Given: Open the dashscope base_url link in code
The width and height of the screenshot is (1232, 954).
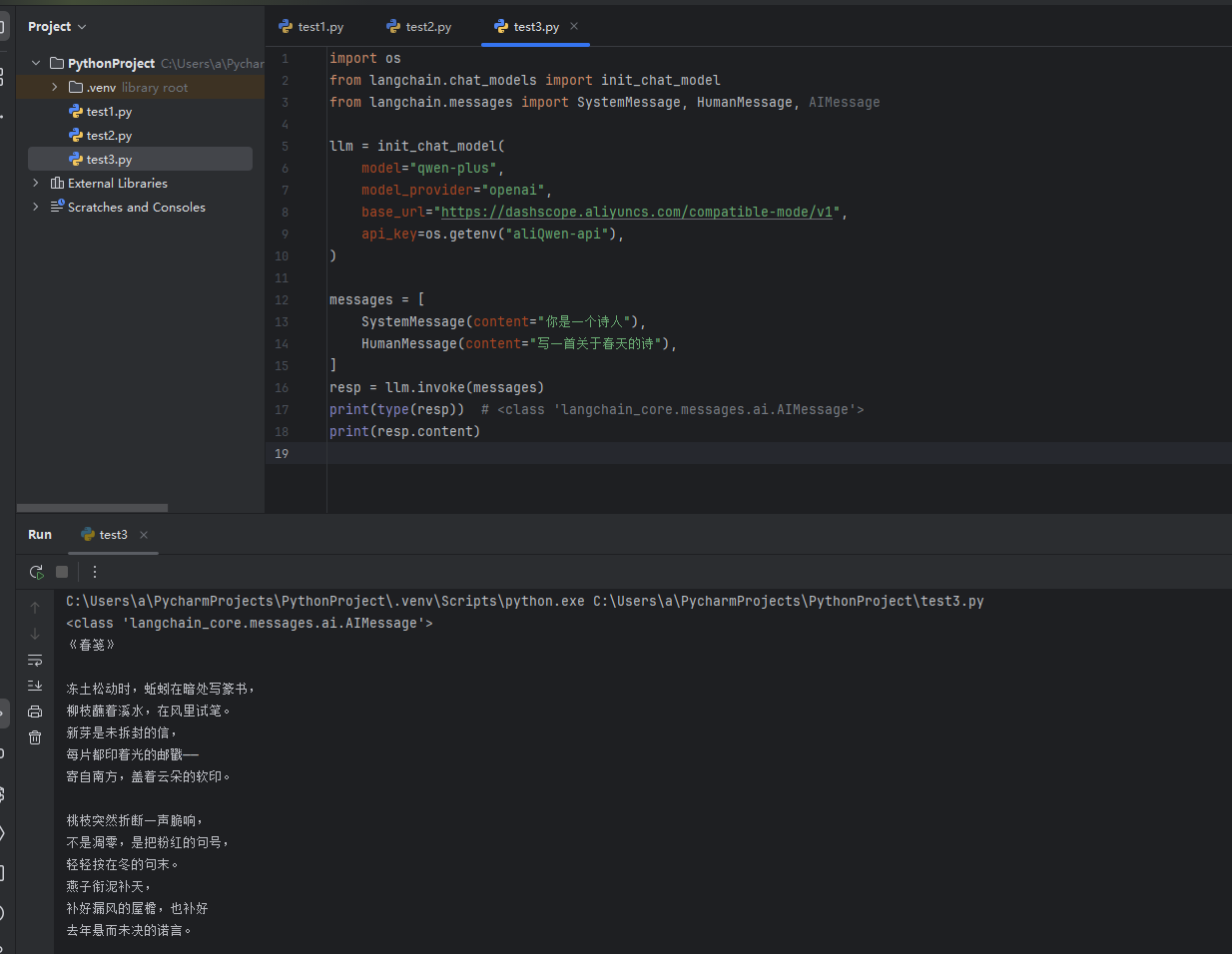Looking at the screenshot, I should click(x=637, y=212).
